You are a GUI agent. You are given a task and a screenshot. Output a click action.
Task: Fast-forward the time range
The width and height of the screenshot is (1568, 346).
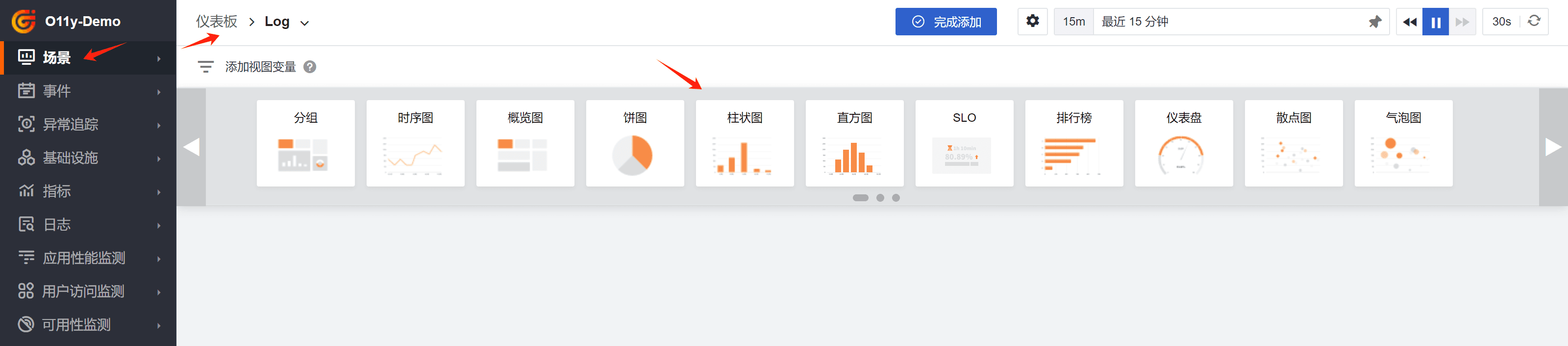(1462, 22)
